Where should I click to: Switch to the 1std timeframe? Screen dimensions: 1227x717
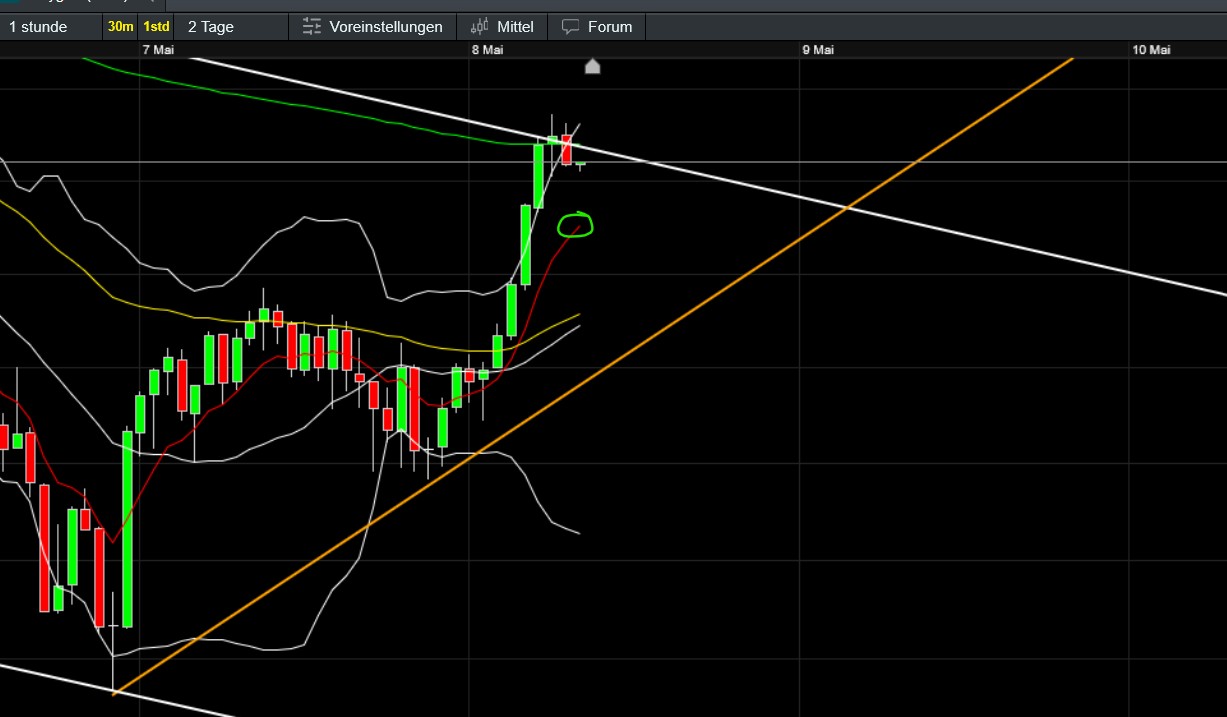[155, 26]
